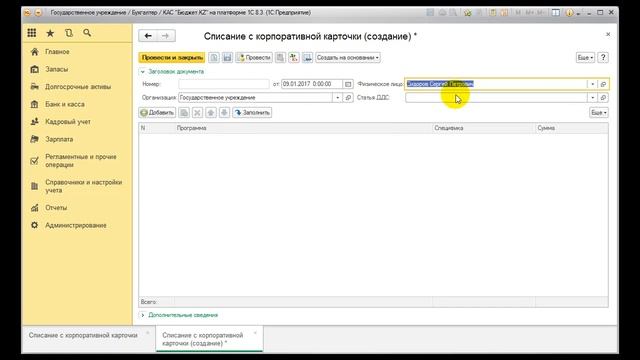Open the 'Кадровый учет' section

point(68,122)
